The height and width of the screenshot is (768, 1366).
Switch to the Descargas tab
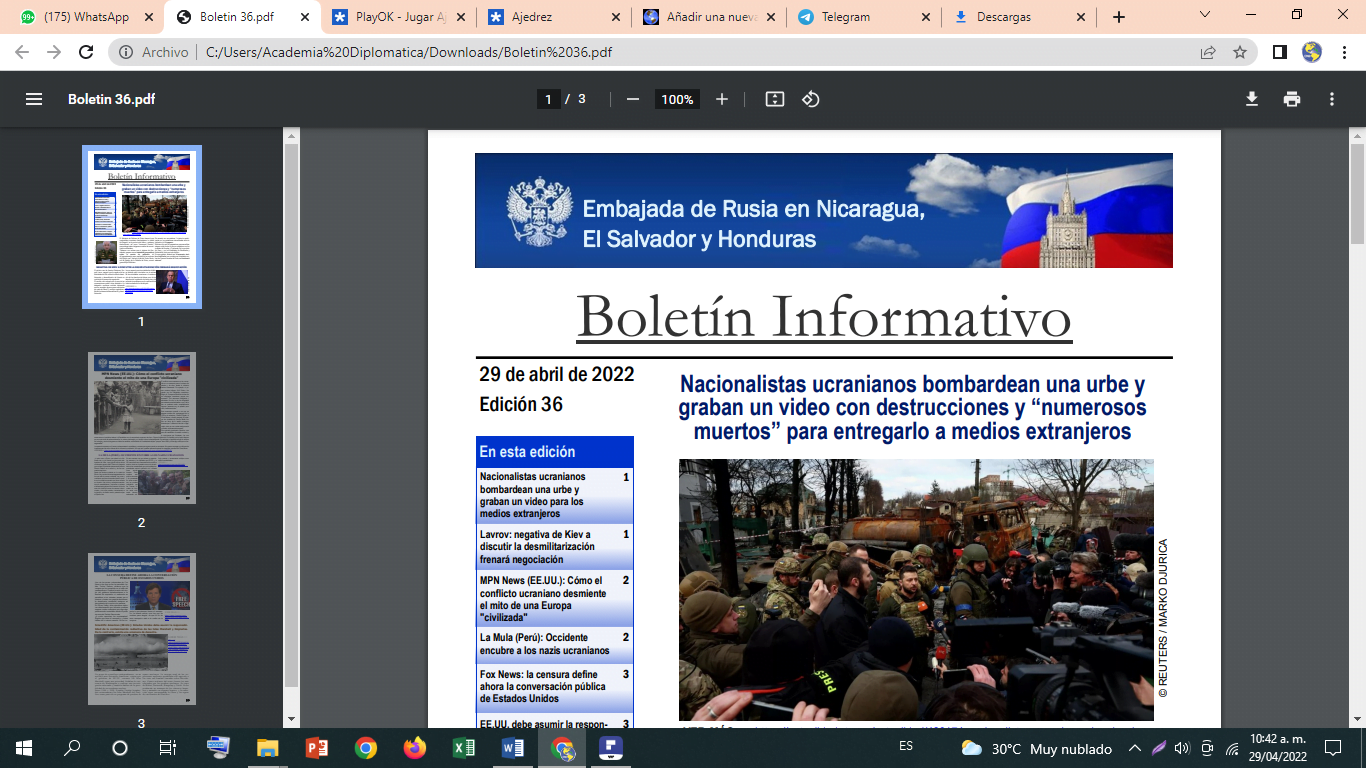click(1020, 17)
